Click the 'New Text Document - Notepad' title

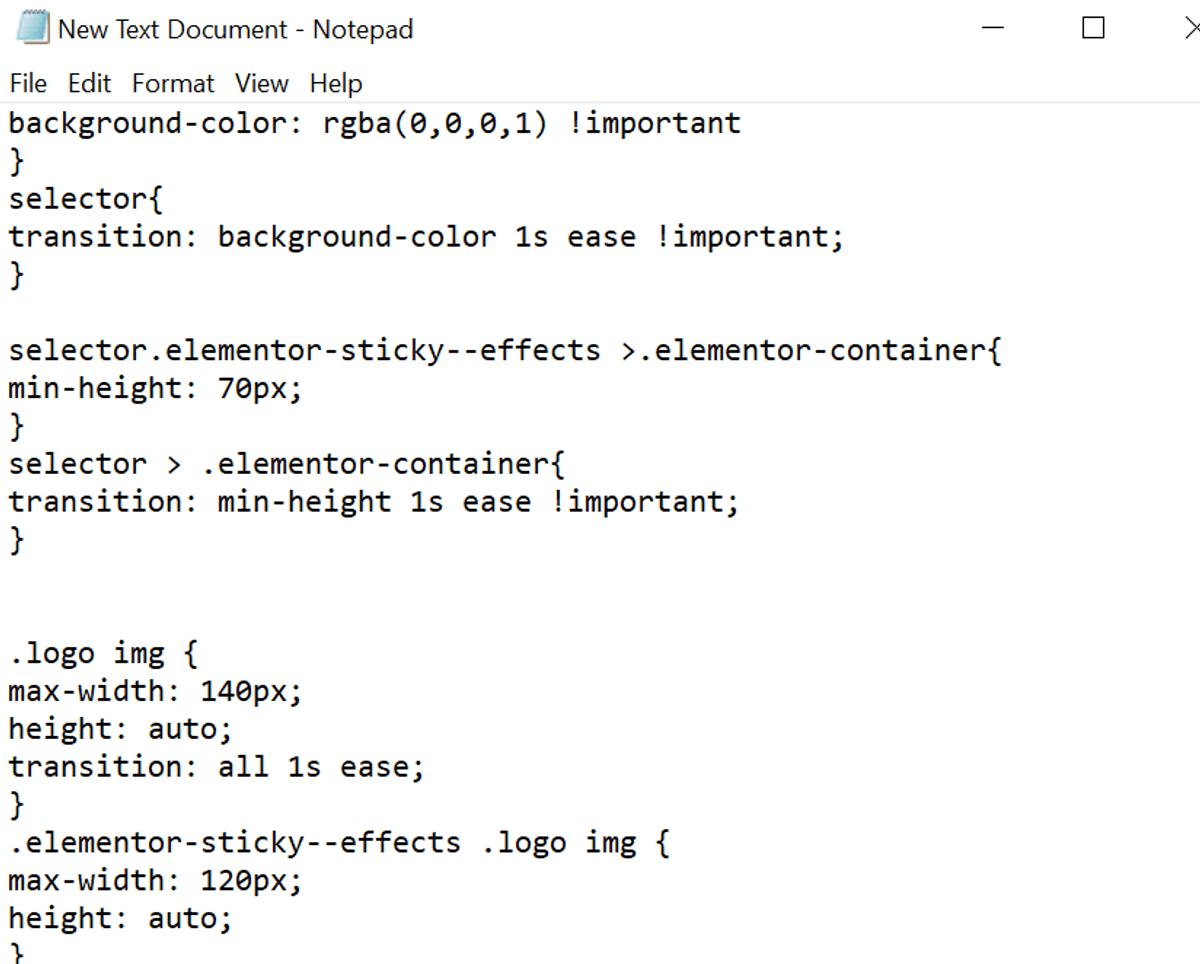235,30
